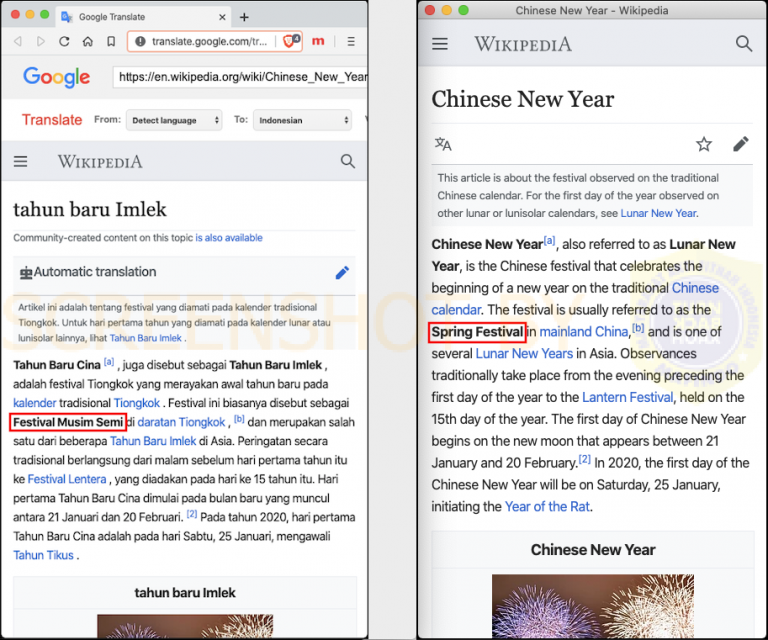Viewport: 768px width, 640px height.
Task: Open a new browser tab
Action: [x=244, y=18]
